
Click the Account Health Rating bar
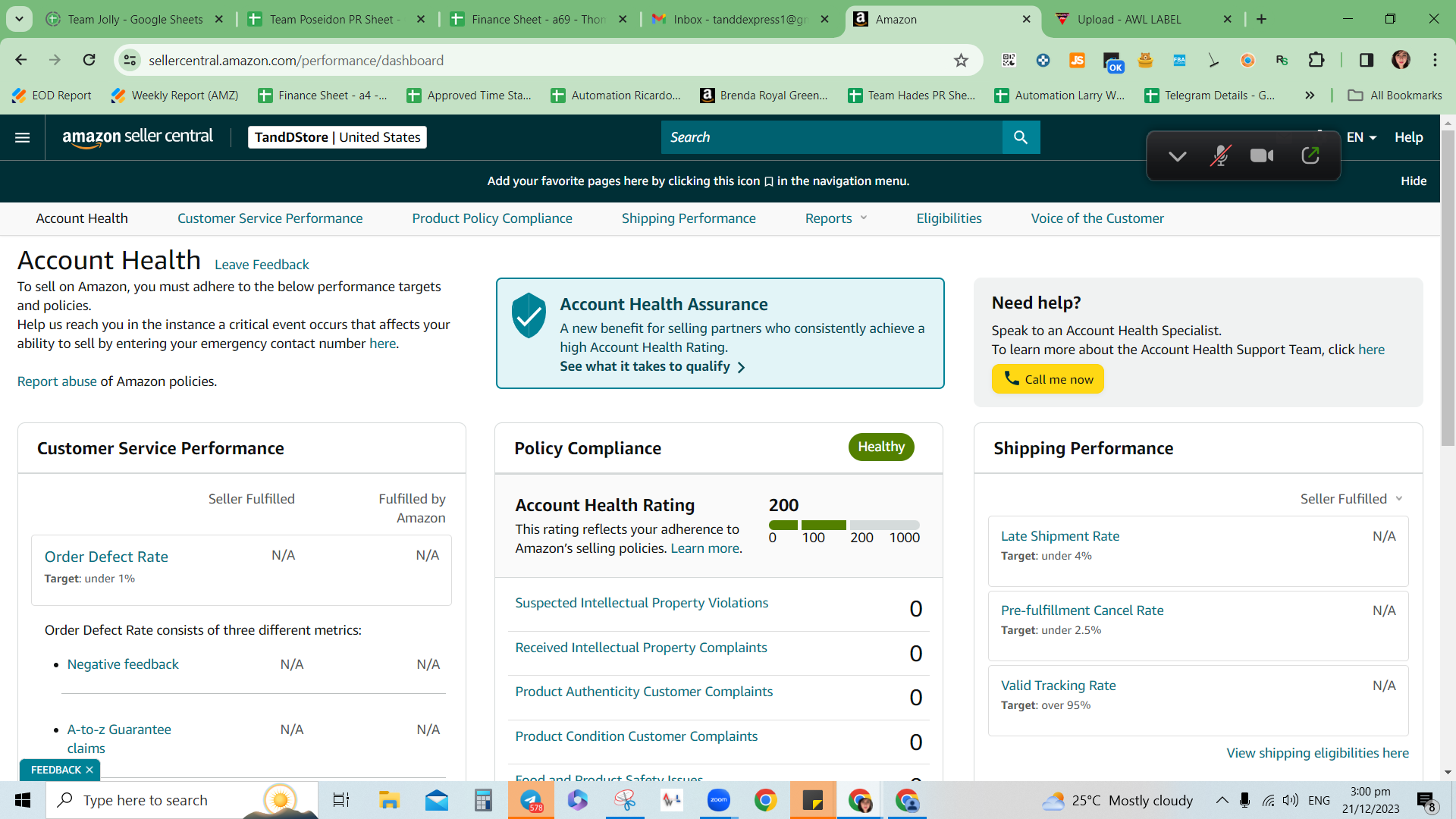point(844,525)
